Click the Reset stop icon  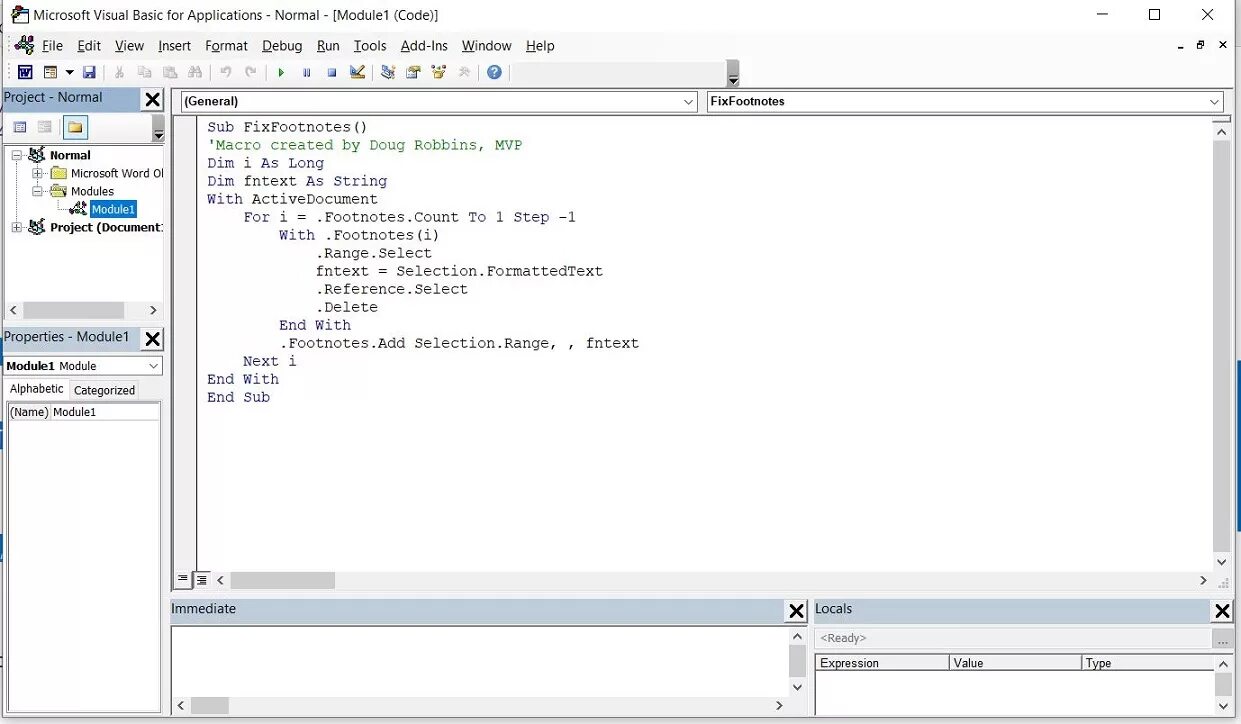[331, 72]
